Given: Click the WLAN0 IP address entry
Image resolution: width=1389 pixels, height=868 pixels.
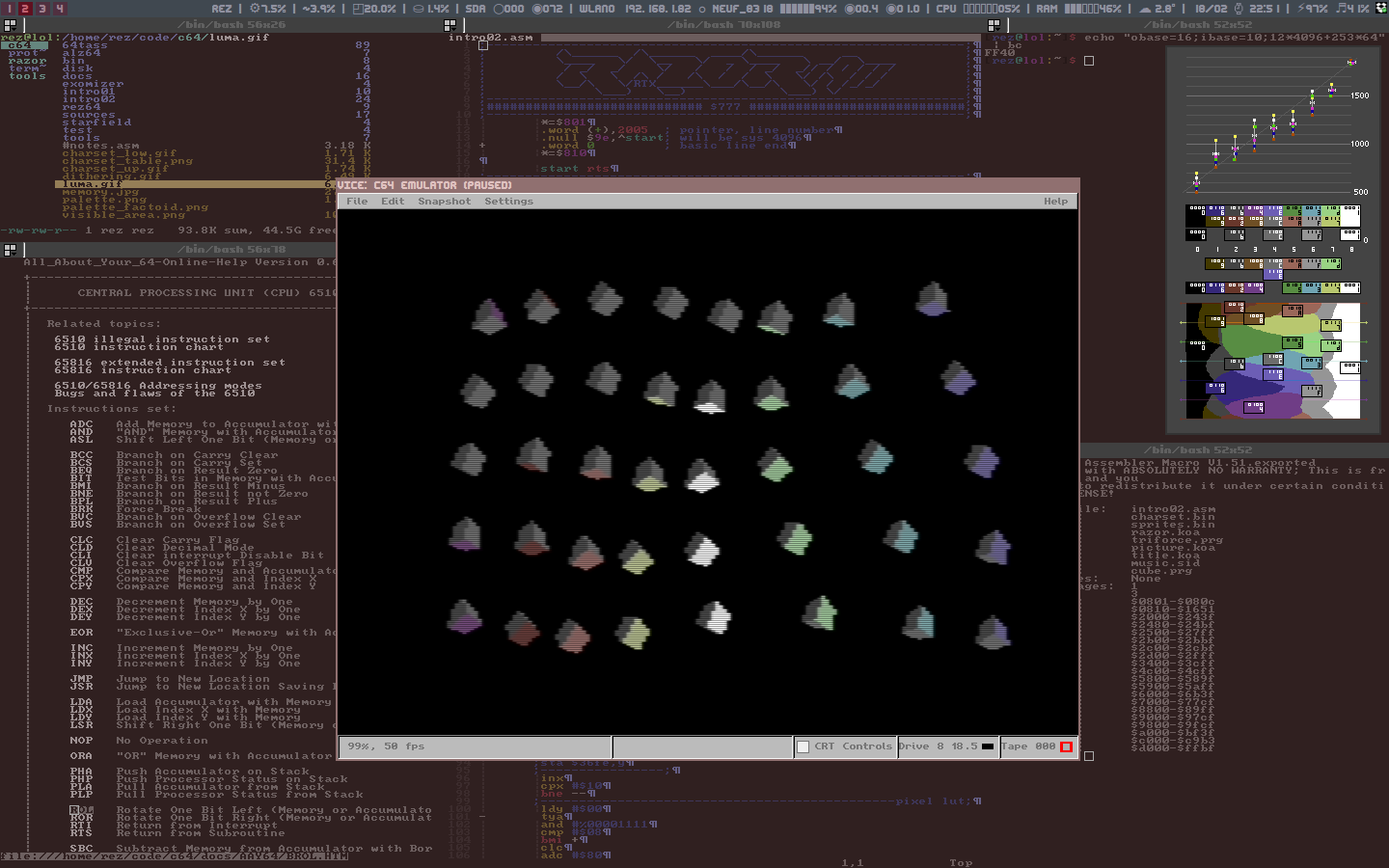Looking at the screenshot, I should pyautogui.click(x=635, y=9).
